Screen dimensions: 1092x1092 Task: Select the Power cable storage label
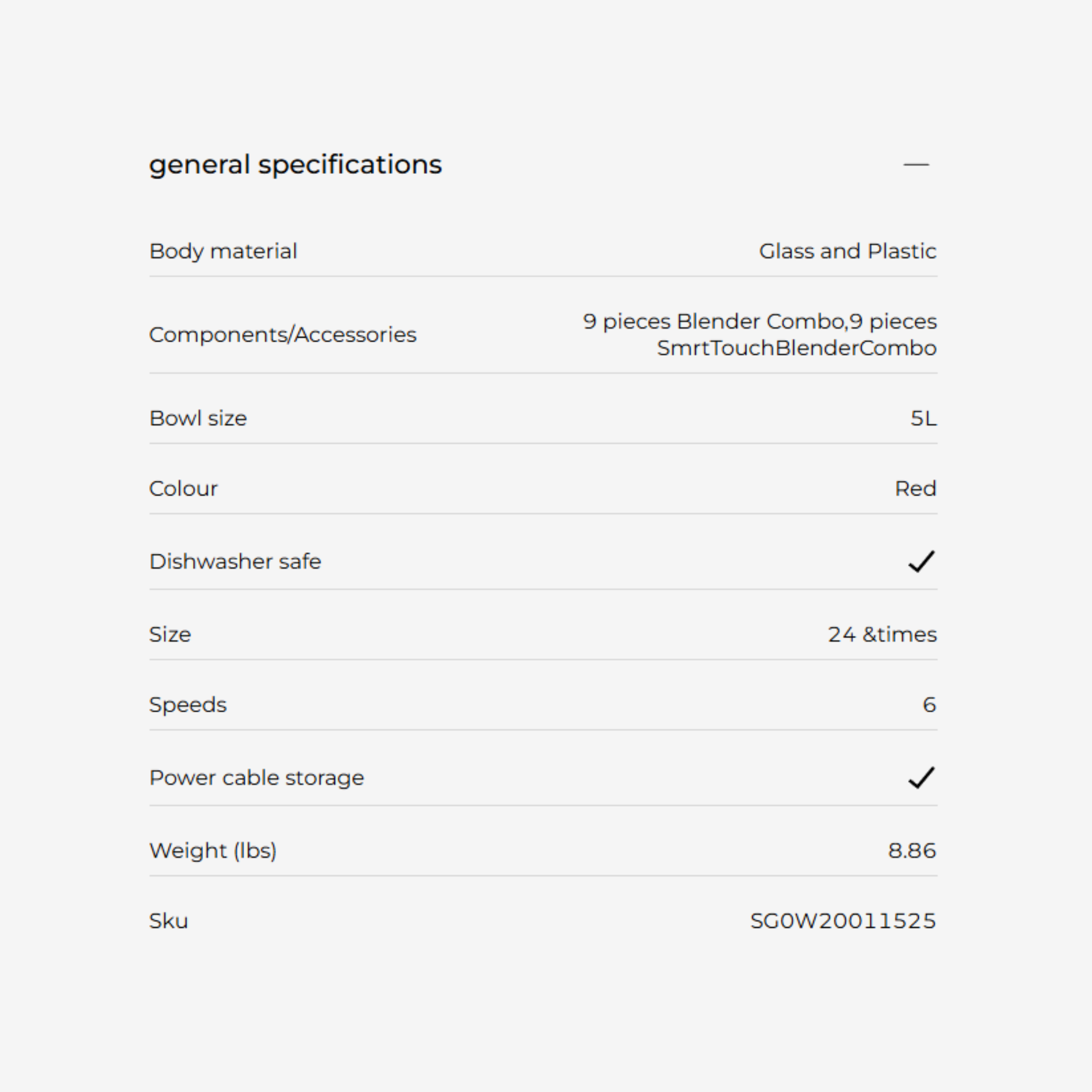tap(256, 778)
